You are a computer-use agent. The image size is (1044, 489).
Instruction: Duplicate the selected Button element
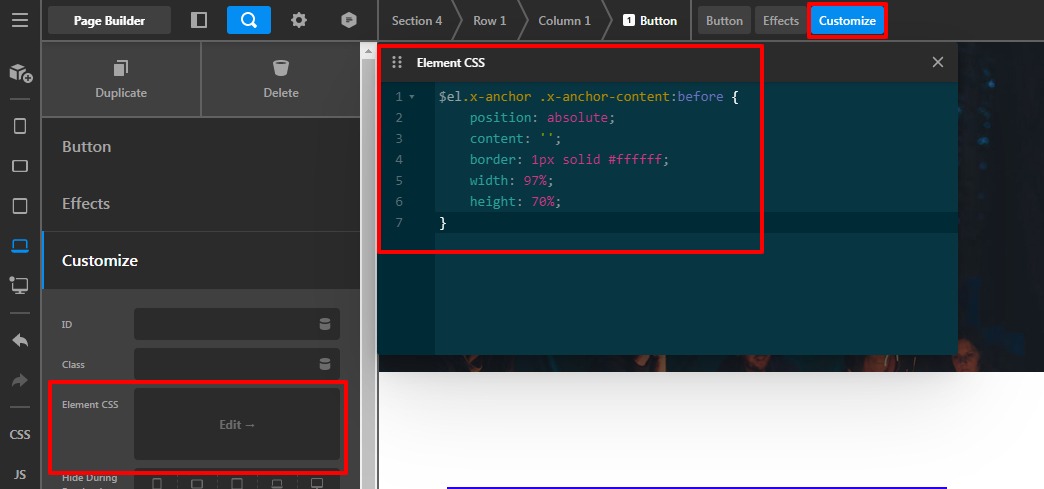121,80
